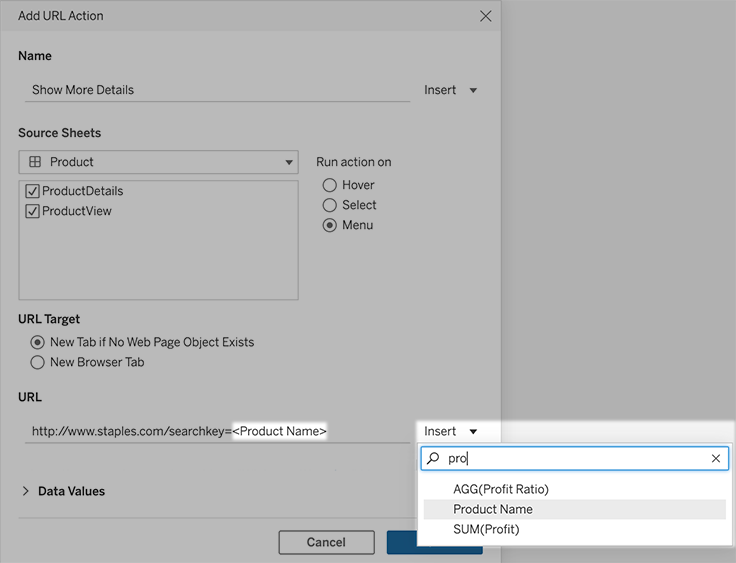This screenshot has height=563, width=736.
Task: Uncheck the ProductView checkbox
Action: click(x=32, y=211)
